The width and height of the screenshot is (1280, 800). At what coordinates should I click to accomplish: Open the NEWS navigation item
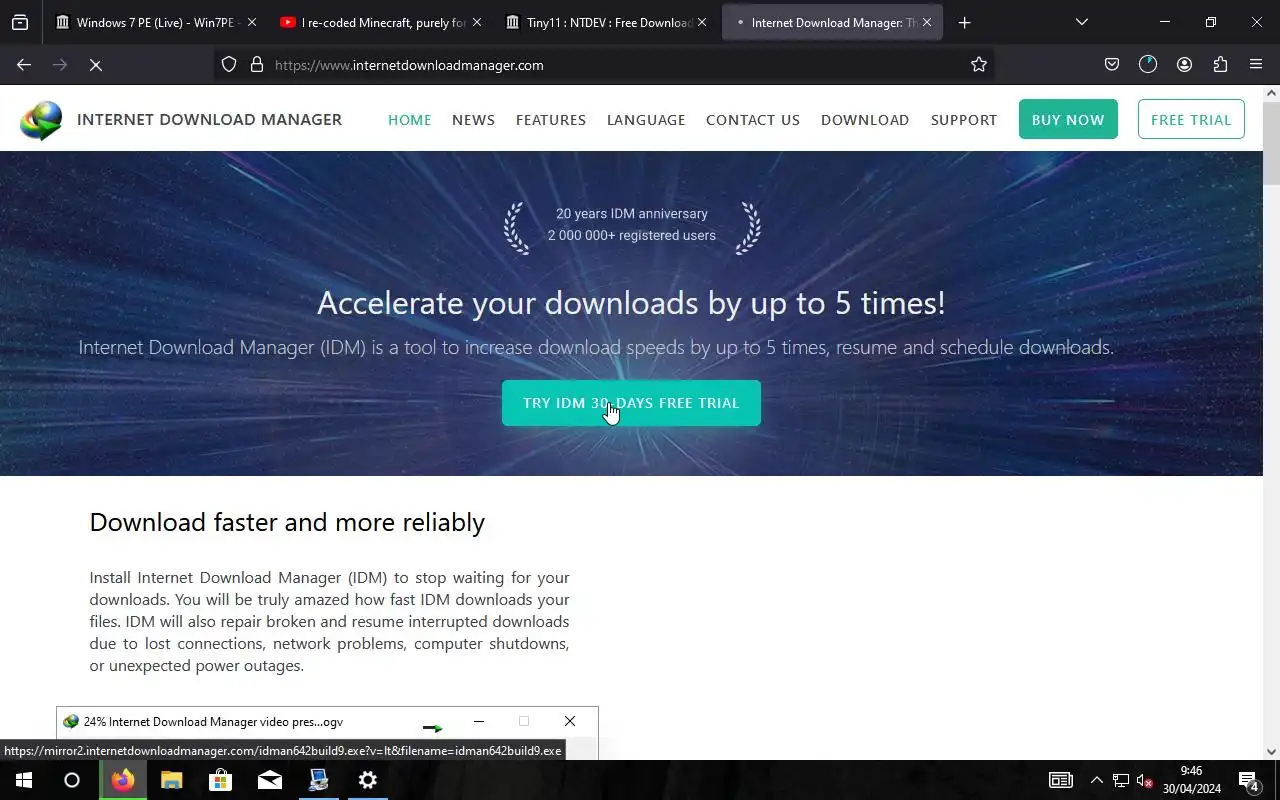point(473,120)
